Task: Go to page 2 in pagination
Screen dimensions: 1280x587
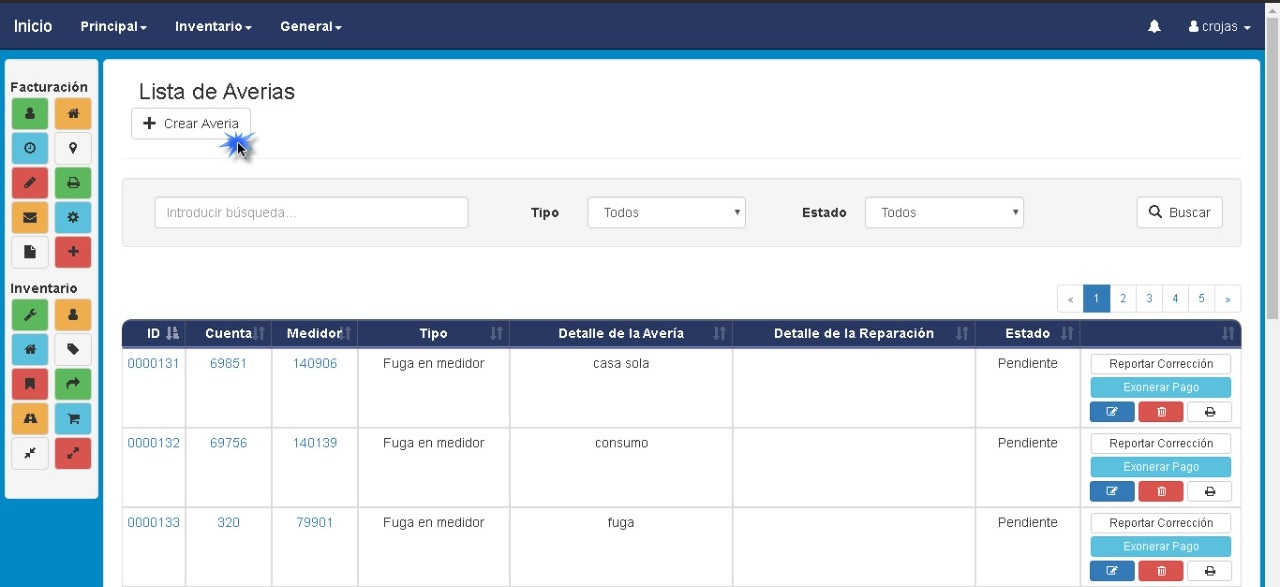Action: click(x=1123, y=298)
